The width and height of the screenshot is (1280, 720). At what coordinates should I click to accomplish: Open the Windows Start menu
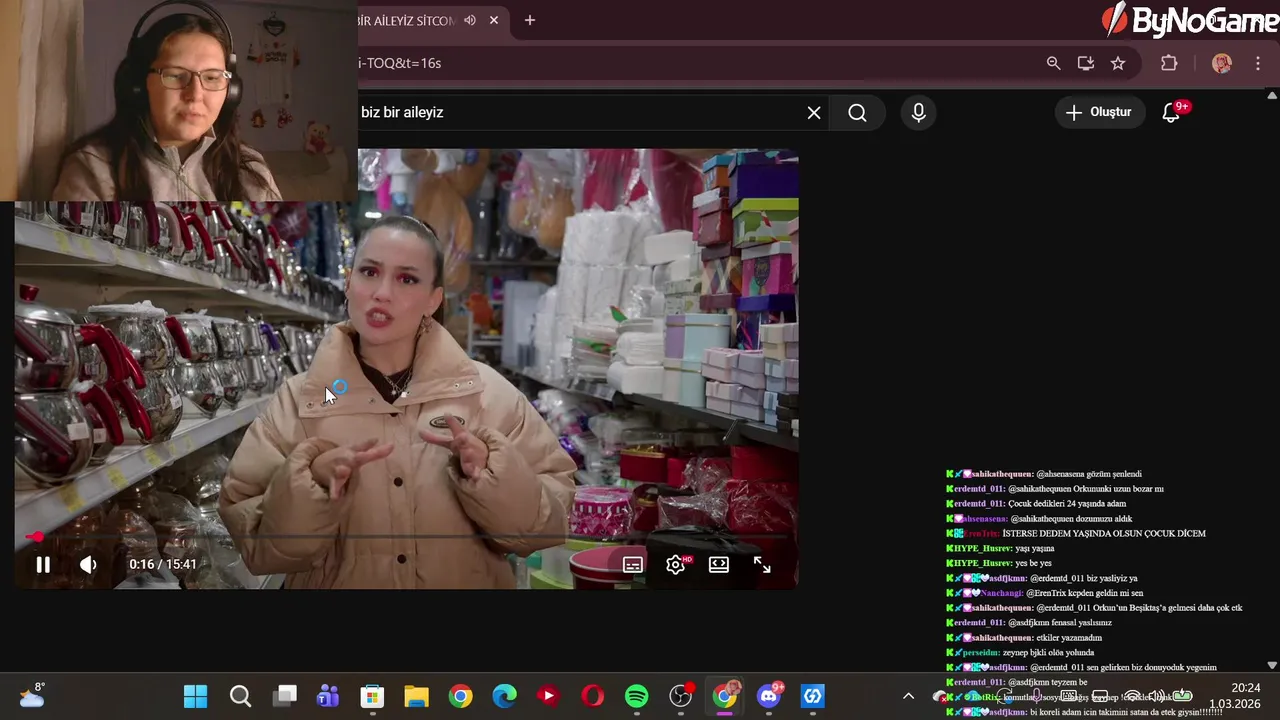point(195,696)
